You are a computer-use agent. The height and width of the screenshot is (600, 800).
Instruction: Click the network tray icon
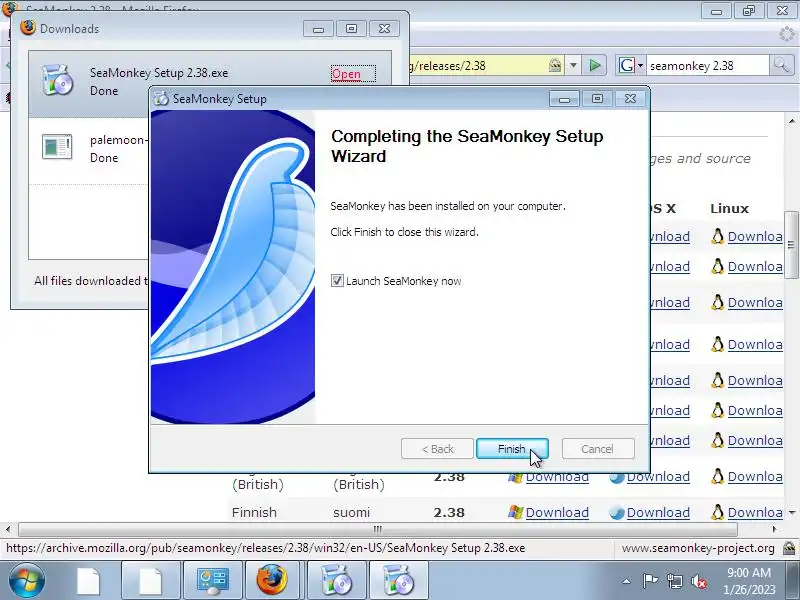(x=674, y=581)
